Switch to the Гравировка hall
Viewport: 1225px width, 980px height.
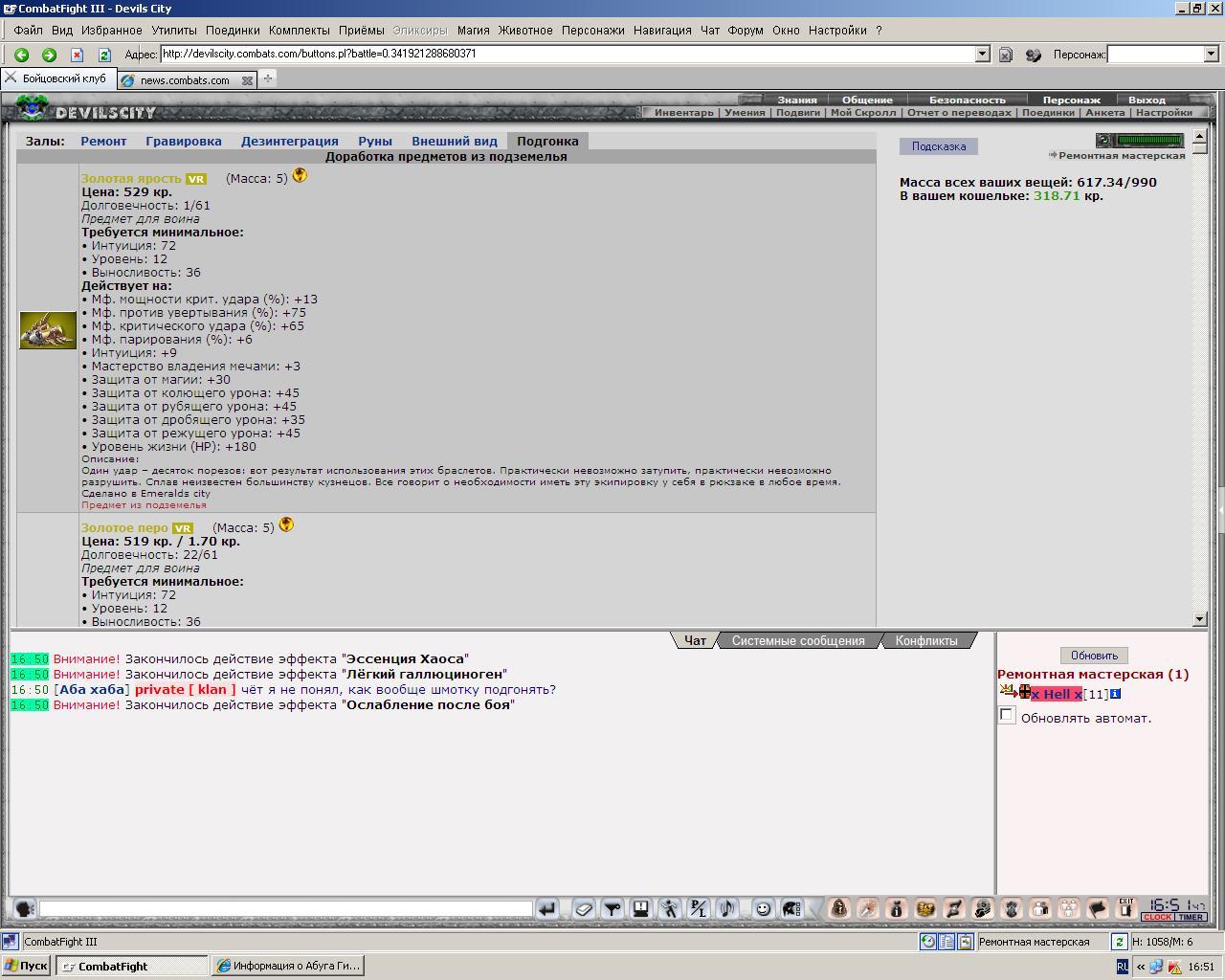184,141
